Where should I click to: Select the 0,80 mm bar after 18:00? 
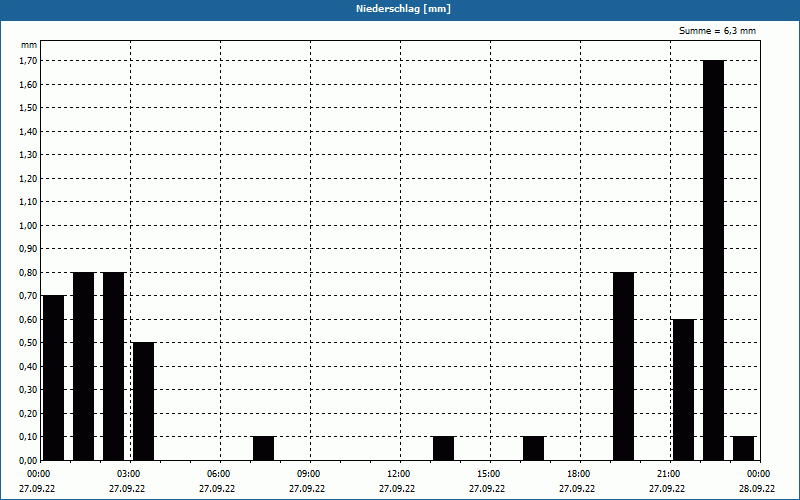click(623, 366)
